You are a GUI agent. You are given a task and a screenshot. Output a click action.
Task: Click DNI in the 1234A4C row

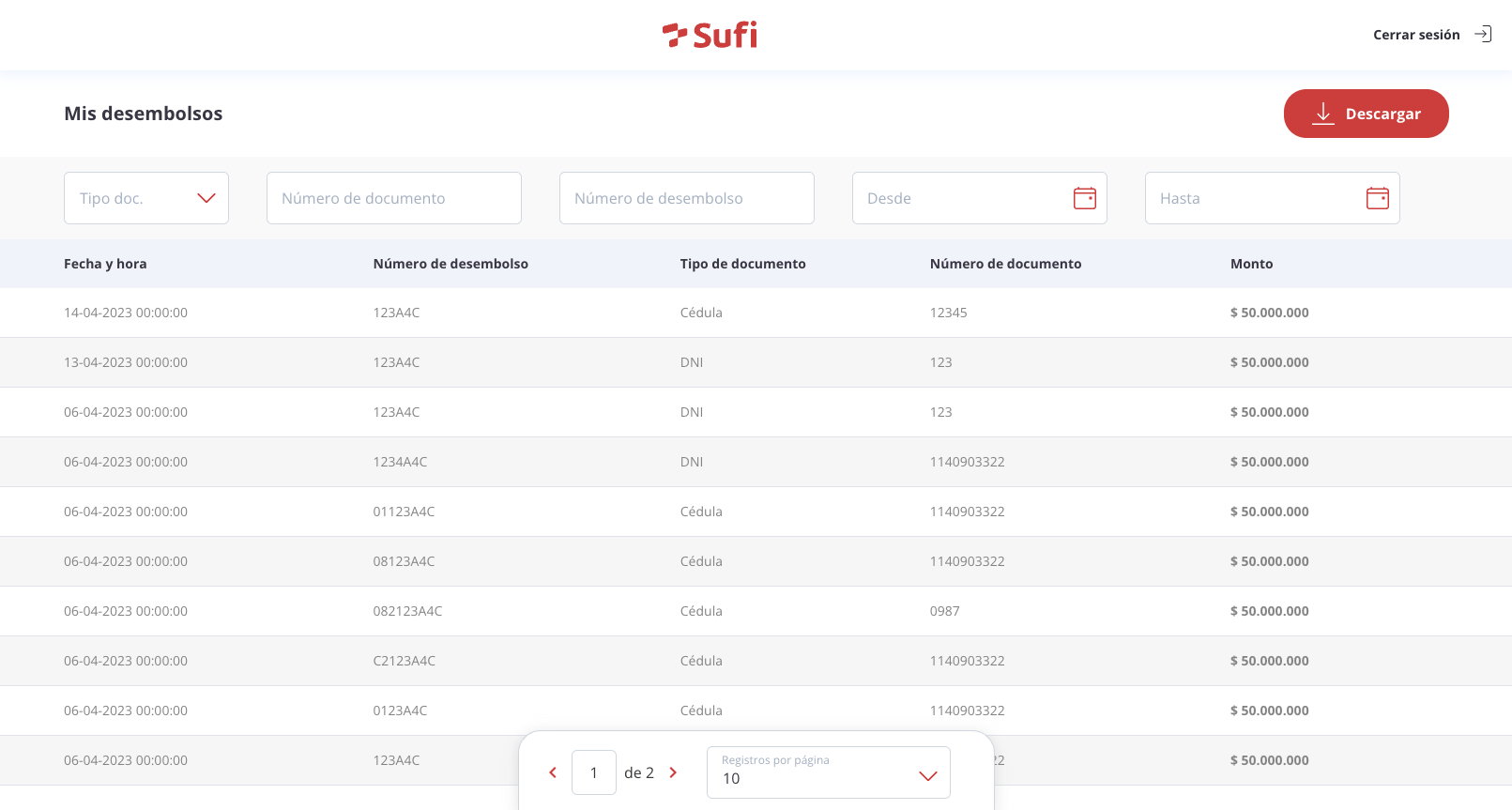point(692,462)
